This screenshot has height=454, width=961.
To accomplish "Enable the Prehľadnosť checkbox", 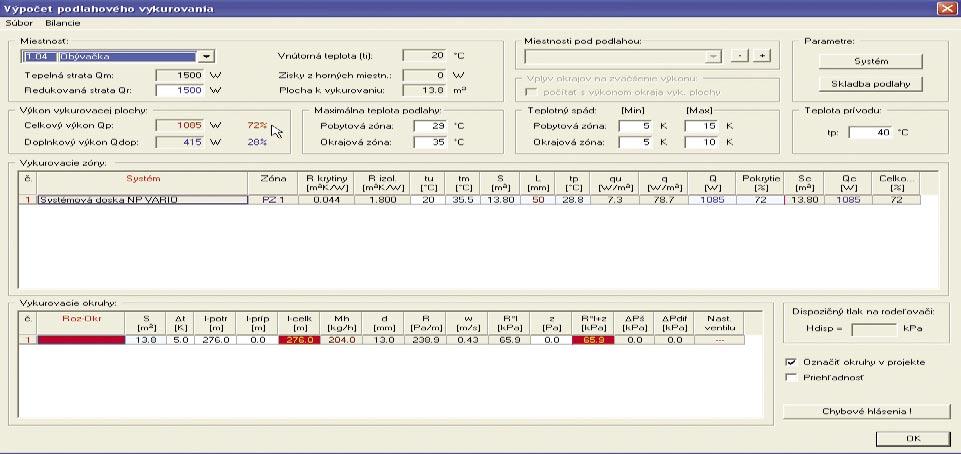I will click(791, 377).
